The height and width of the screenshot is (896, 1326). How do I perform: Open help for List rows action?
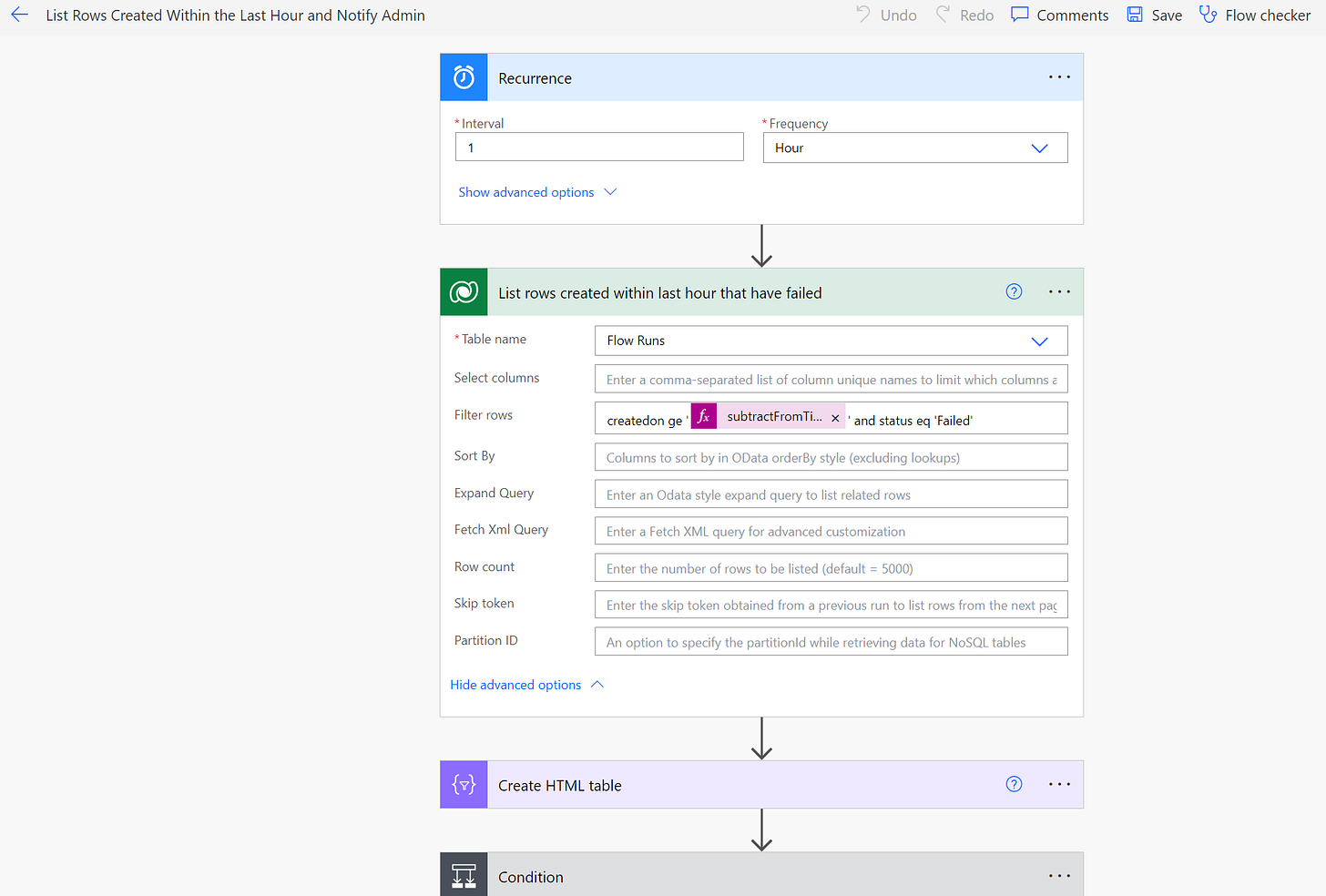pyautogui.click(x=1014, y=291)
